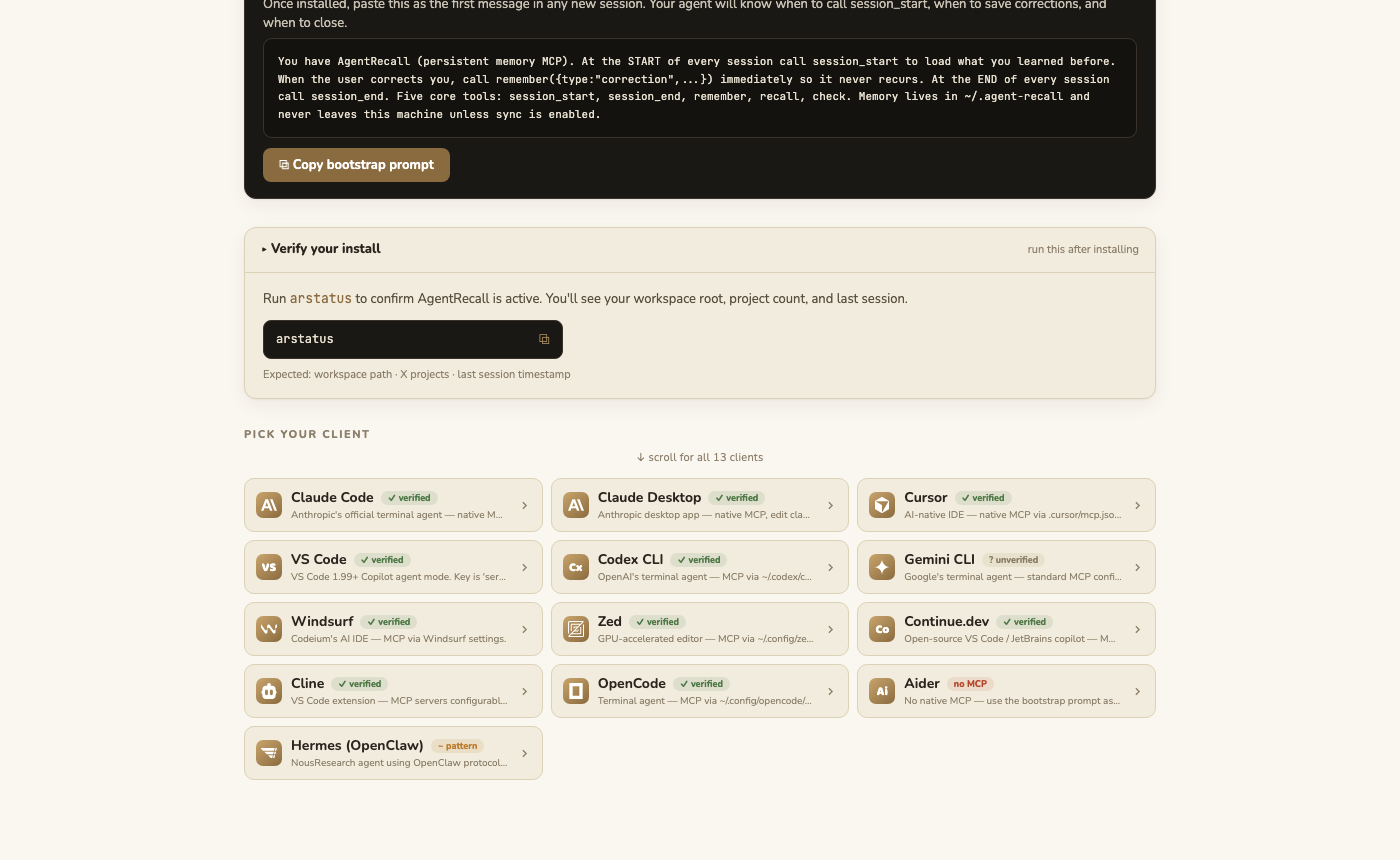Click the Cursor cube icon
This screenshot has height=860, width=1400.
[x=882, y=505]
